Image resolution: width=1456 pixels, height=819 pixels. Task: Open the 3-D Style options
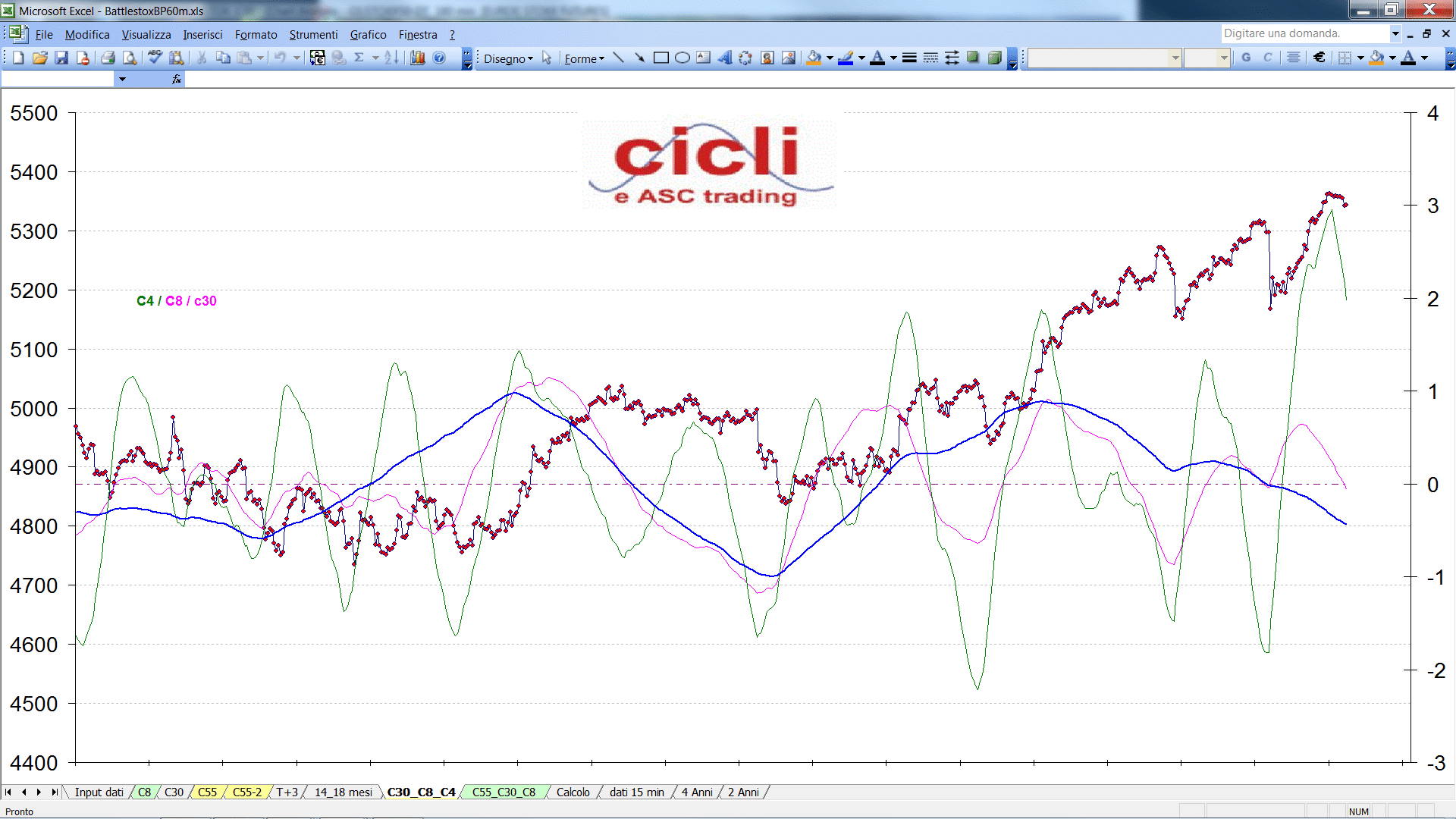click(994, 58)
